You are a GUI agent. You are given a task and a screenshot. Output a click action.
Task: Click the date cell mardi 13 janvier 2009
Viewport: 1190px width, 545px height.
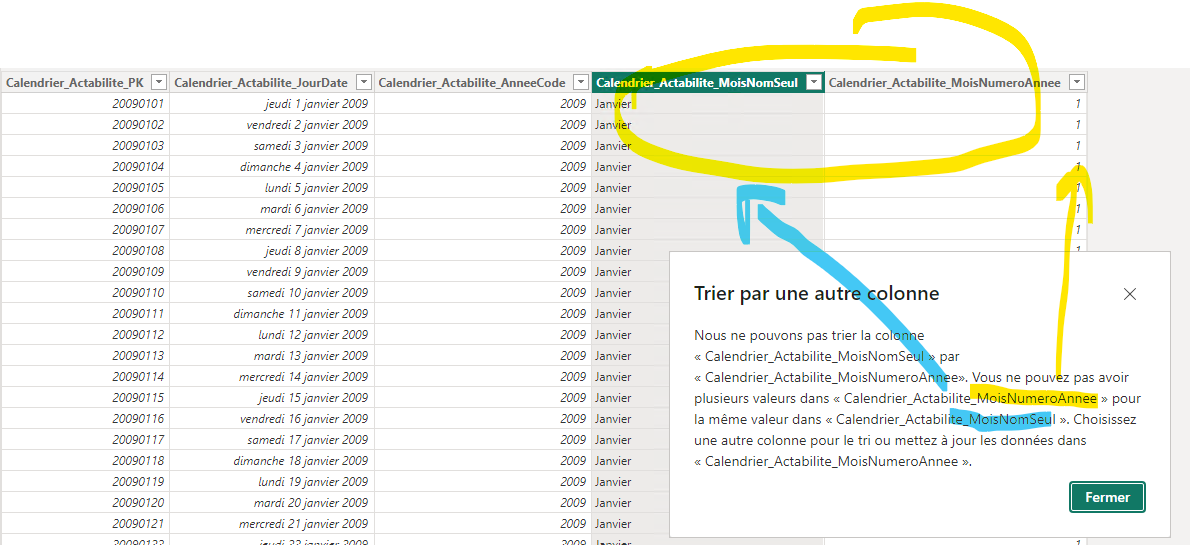pyautogui.click(x=272, y=355)
